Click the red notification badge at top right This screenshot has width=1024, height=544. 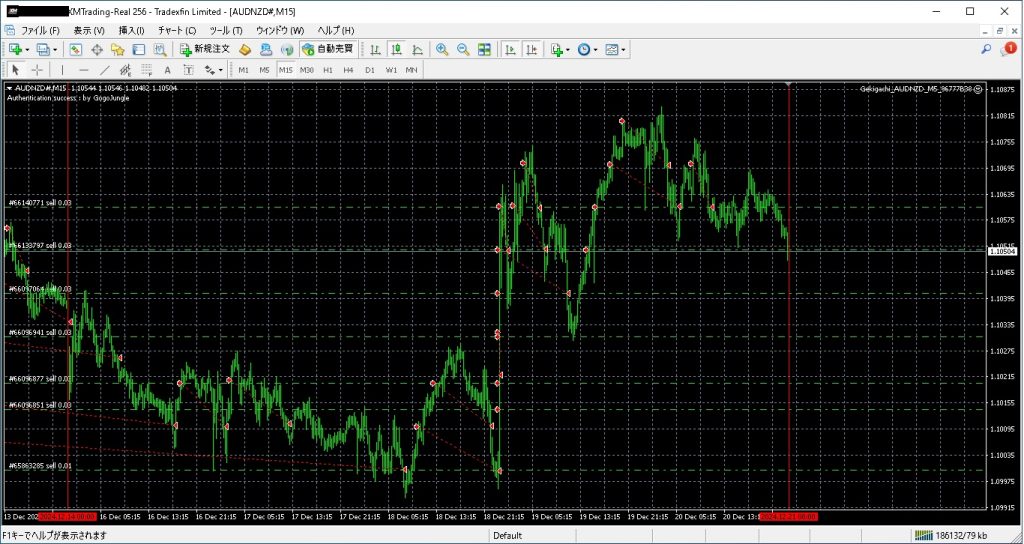1010,48
